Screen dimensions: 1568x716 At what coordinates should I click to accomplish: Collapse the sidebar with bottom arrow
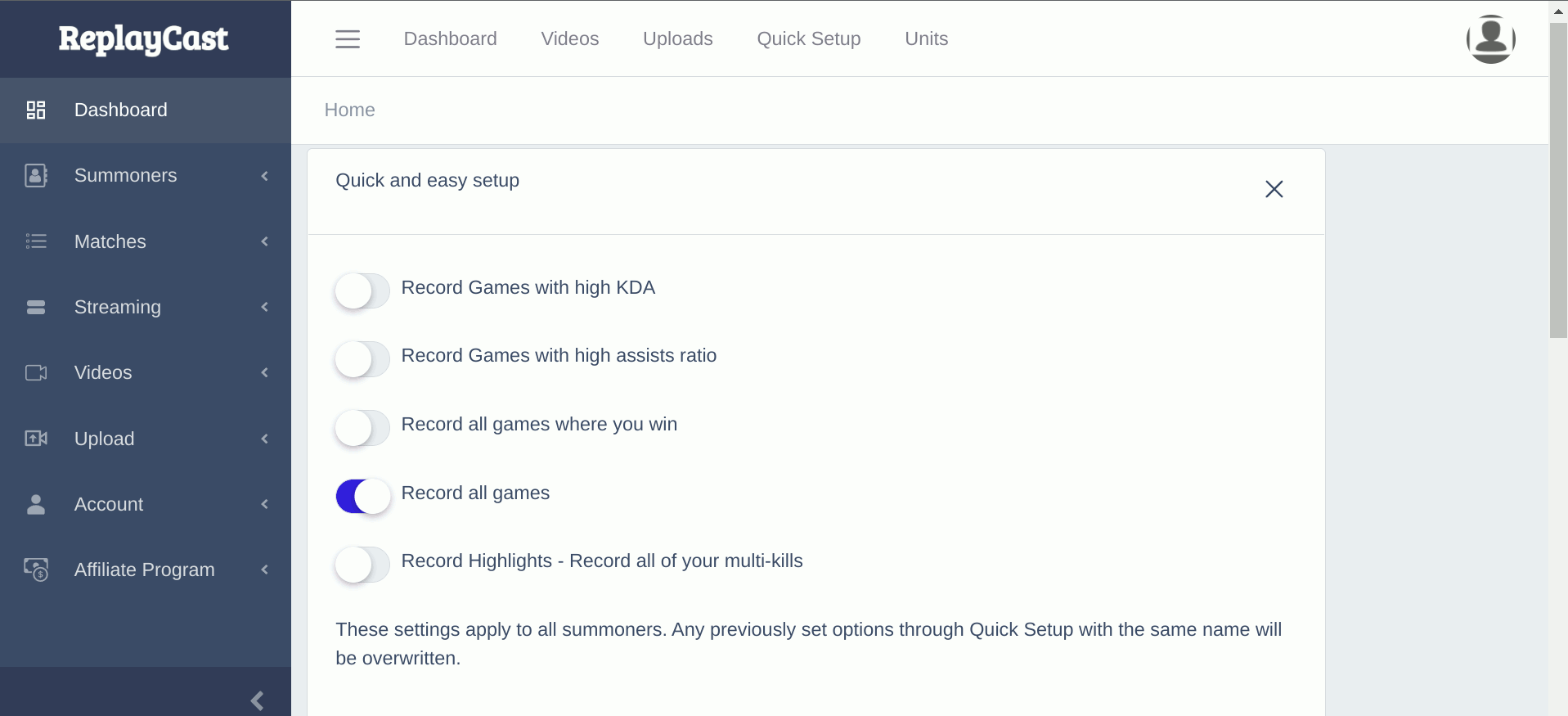[257, 700]
